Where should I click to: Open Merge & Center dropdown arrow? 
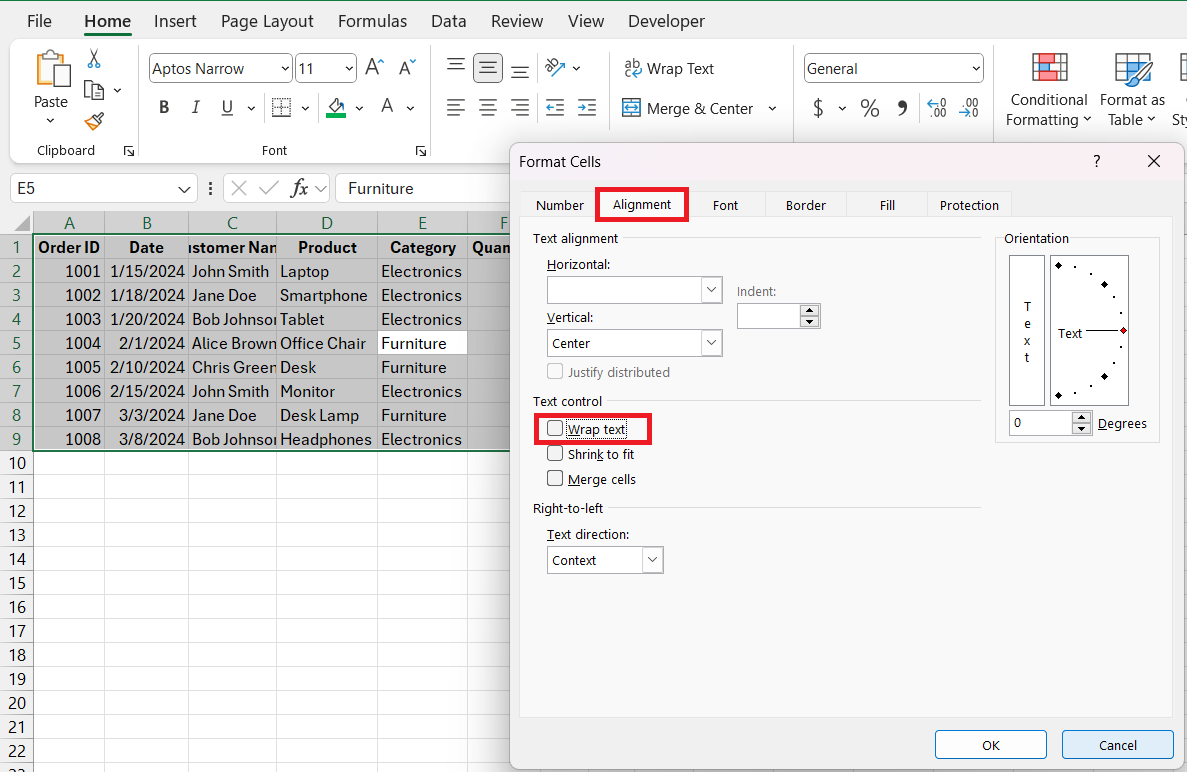(772, 108)
